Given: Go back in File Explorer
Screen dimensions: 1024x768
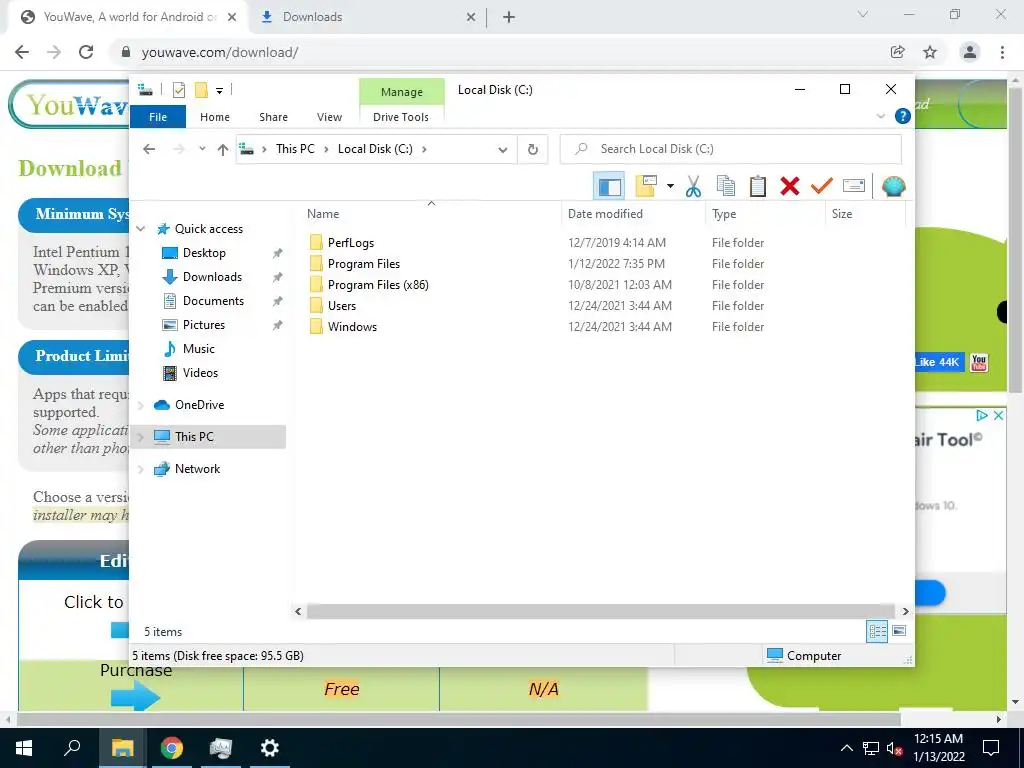Looking at the screenshot, I should click(149, 150).
